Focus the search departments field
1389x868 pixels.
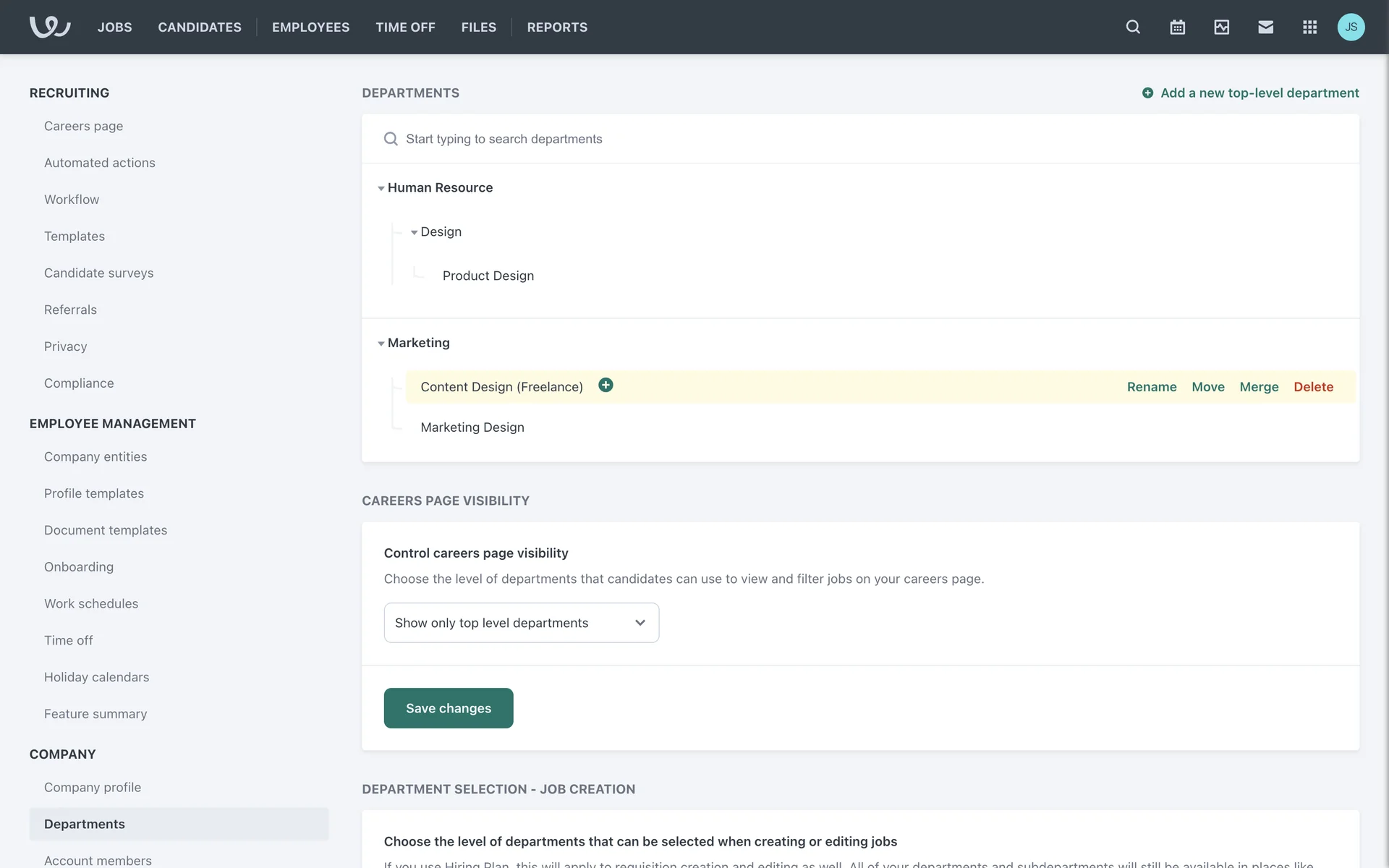[504, 139]
